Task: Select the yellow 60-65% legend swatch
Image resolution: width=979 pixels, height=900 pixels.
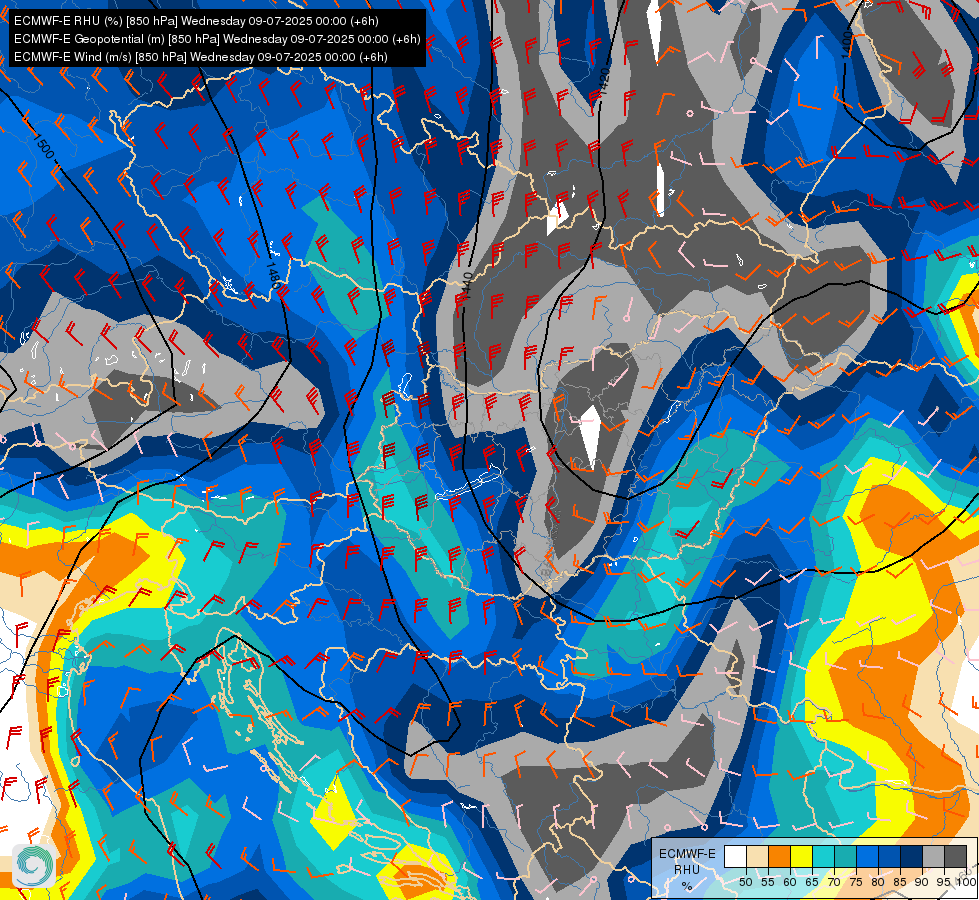Action: coord(802,856)
